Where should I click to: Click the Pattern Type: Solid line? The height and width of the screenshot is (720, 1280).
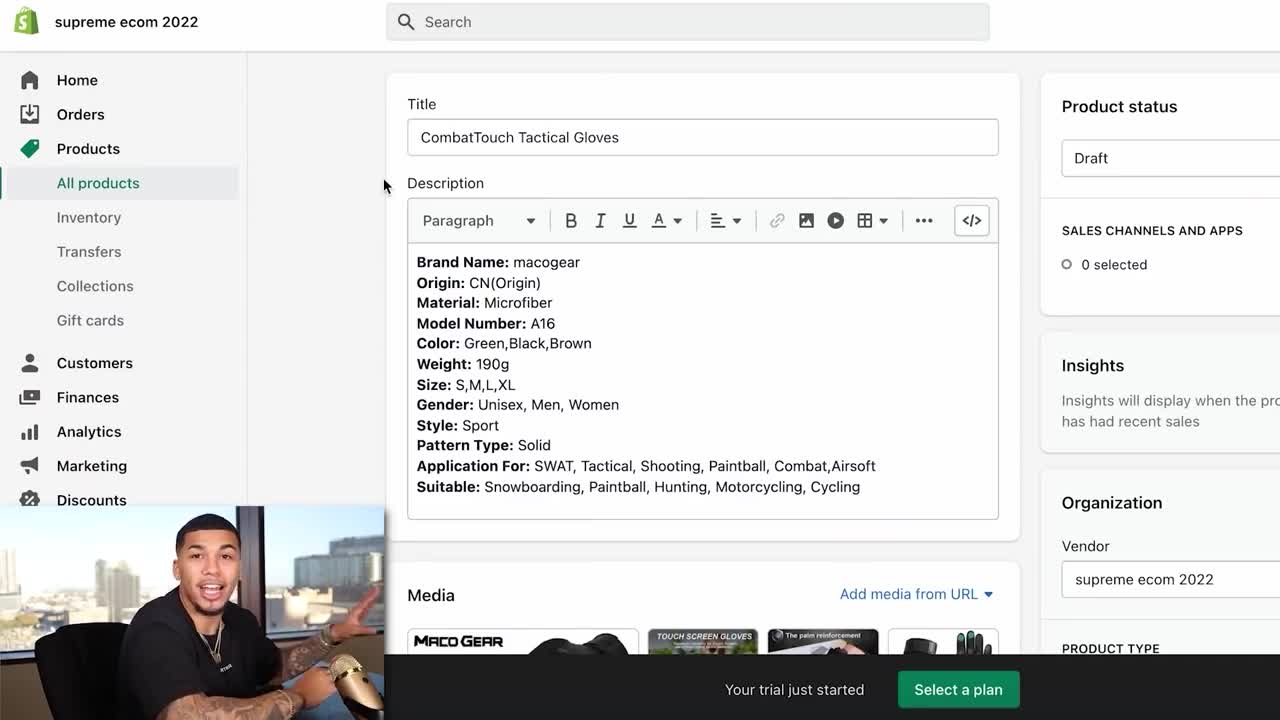484,445
